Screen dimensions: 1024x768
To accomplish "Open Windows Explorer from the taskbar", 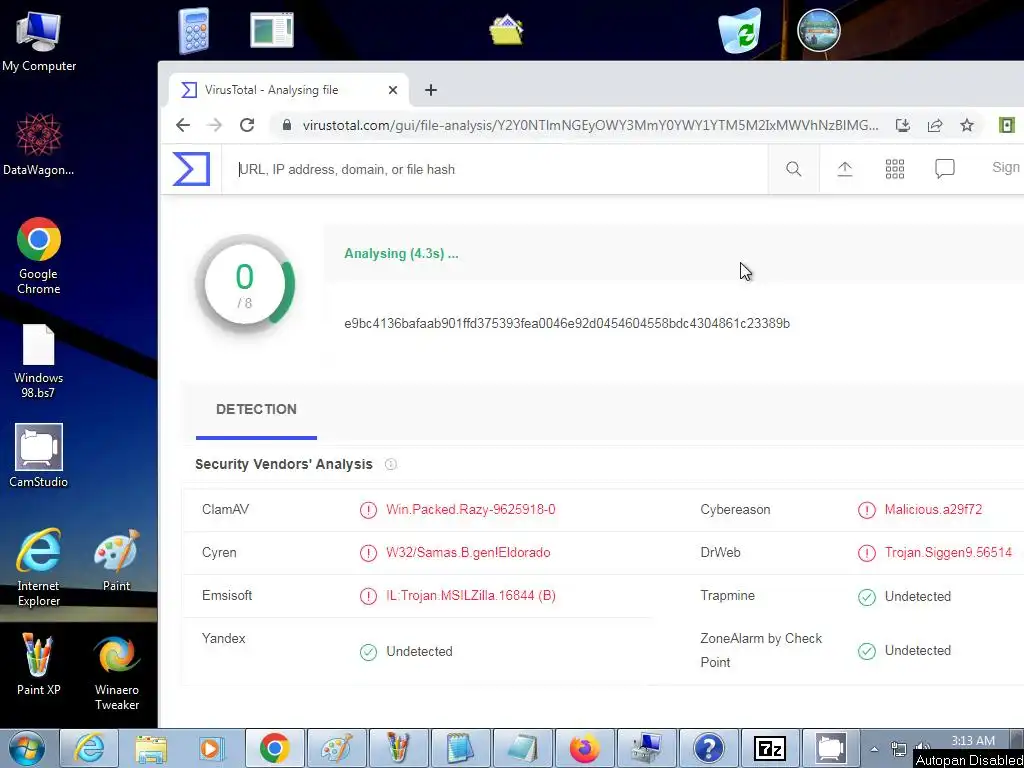I will (151, 748).
